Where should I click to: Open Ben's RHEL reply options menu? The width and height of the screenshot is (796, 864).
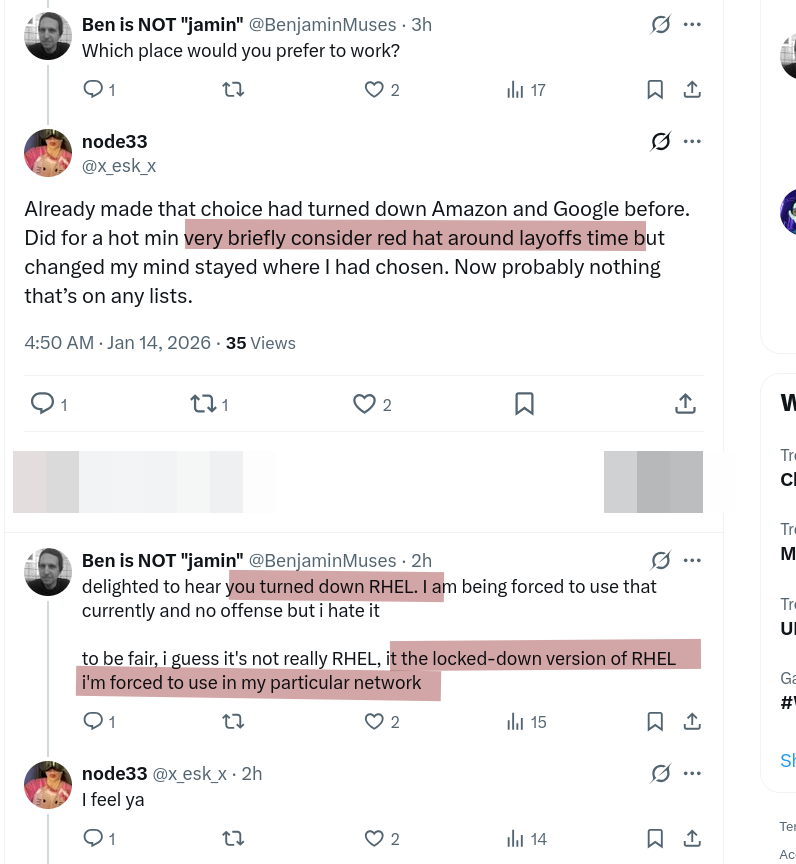692,560
